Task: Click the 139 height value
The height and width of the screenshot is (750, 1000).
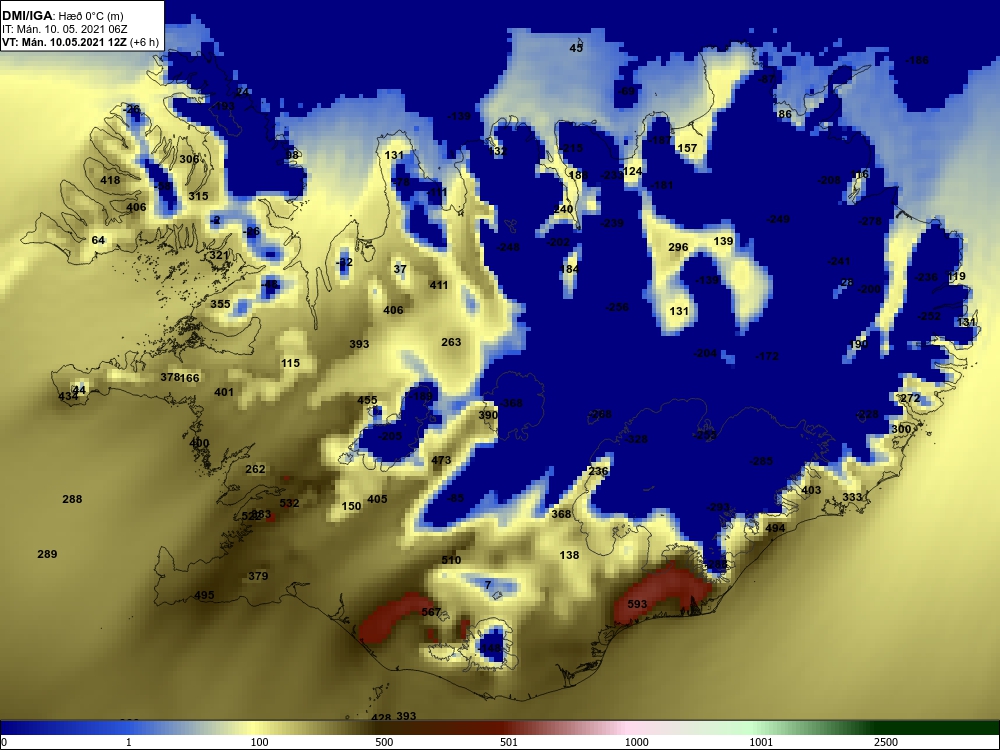Action: pos(723,240)
